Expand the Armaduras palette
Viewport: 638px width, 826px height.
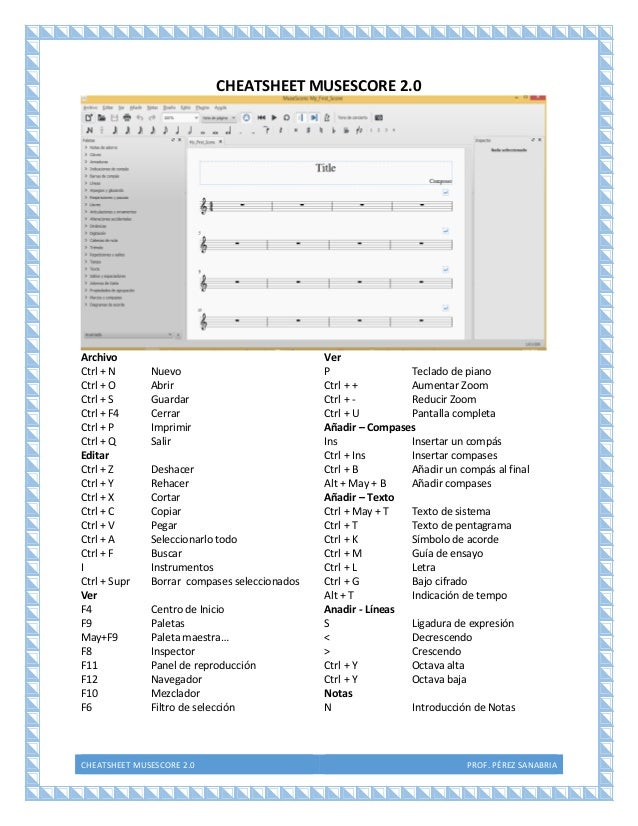click(98, 162)
